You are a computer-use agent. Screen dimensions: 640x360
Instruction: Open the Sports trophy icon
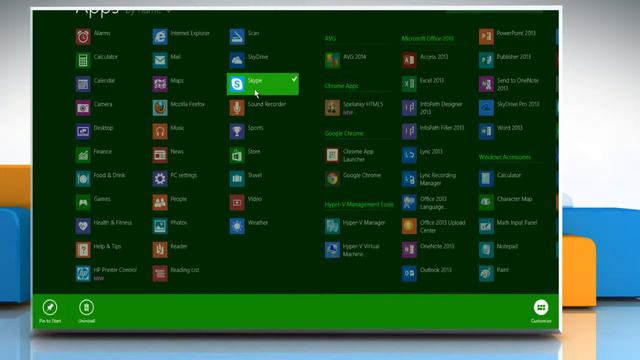pyautogui.click(x=237, y=131)
